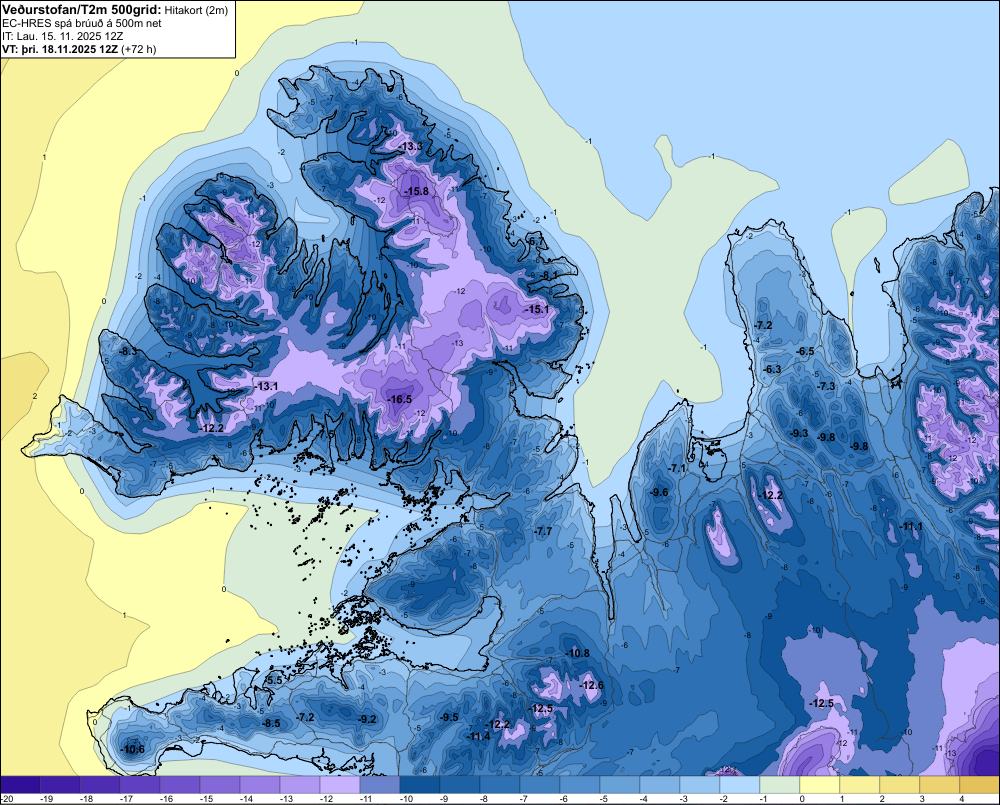Screen dimensions: 1000x805
Task: Click the -10.6 temperature label
Action: (x=133, y=750)
